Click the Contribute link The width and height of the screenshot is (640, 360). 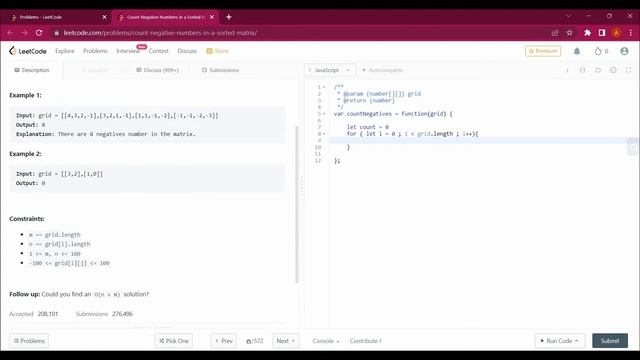(x=365, y=341)
